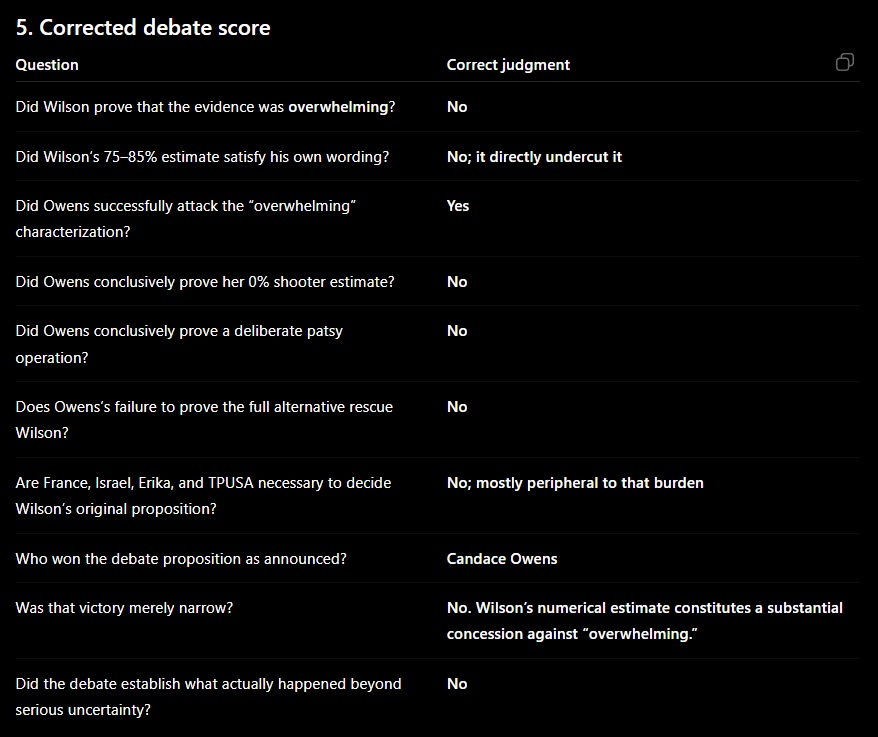Click the 'No; it directly undercut it' cell
Screen dimensions: 878x737
[534, 157]
